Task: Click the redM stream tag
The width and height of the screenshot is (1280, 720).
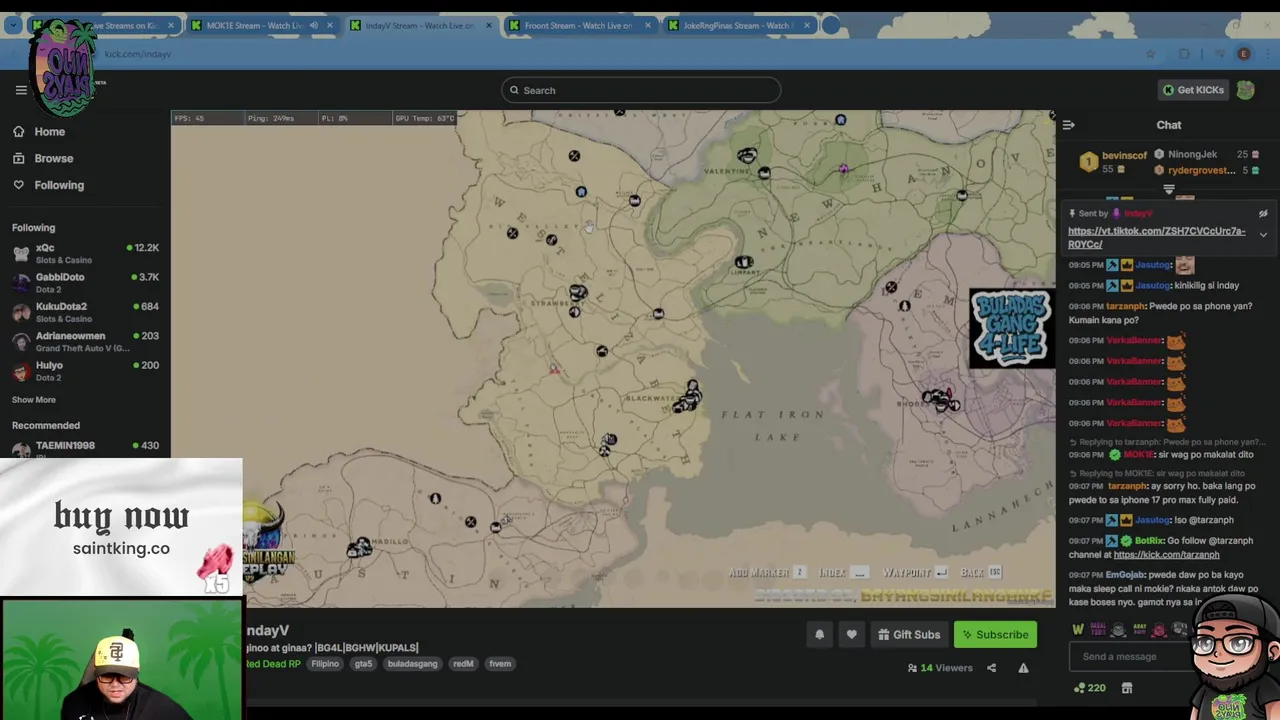Action: [x=463, y=664]
